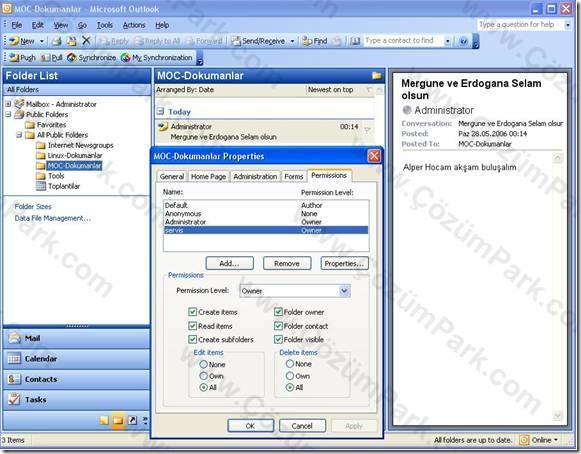The width and height of the screenshot is (581, 454).
Task: Collapse the Public Folders tree node
Action: [x=8, y=114]
